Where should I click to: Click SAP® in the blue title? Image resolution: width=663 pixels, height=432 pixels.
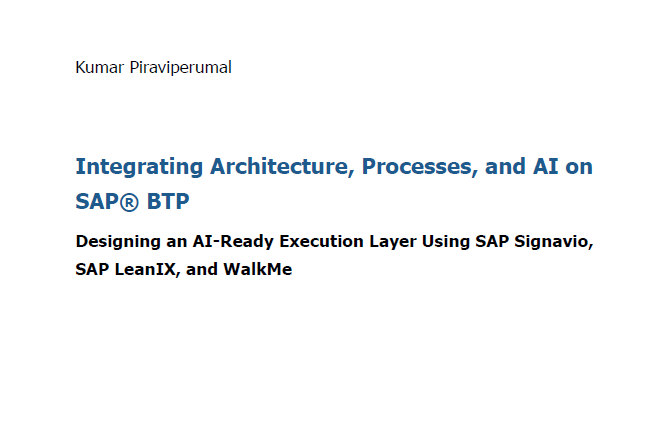tap(107, 201)
